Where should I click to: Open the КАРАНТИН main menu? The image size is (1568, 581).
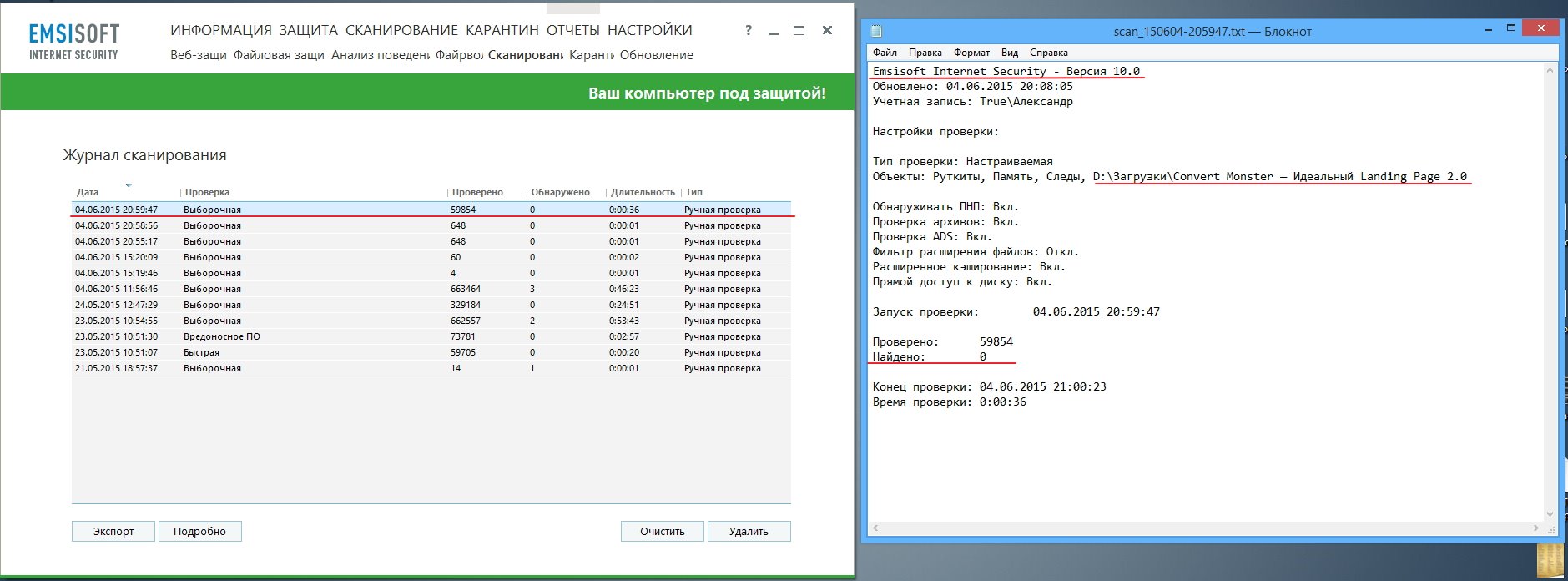coord(502,30)
